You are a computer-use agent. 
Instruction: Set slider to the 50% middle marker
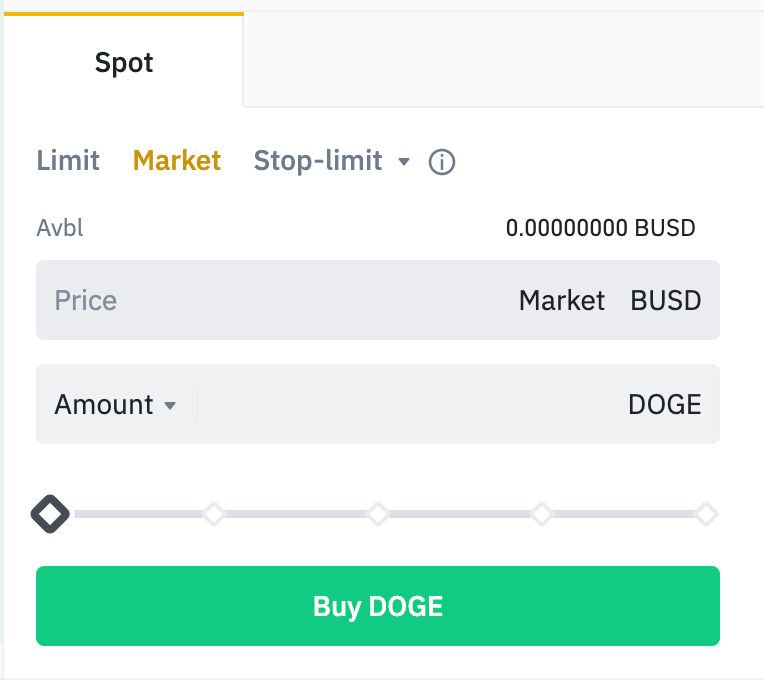378,514
